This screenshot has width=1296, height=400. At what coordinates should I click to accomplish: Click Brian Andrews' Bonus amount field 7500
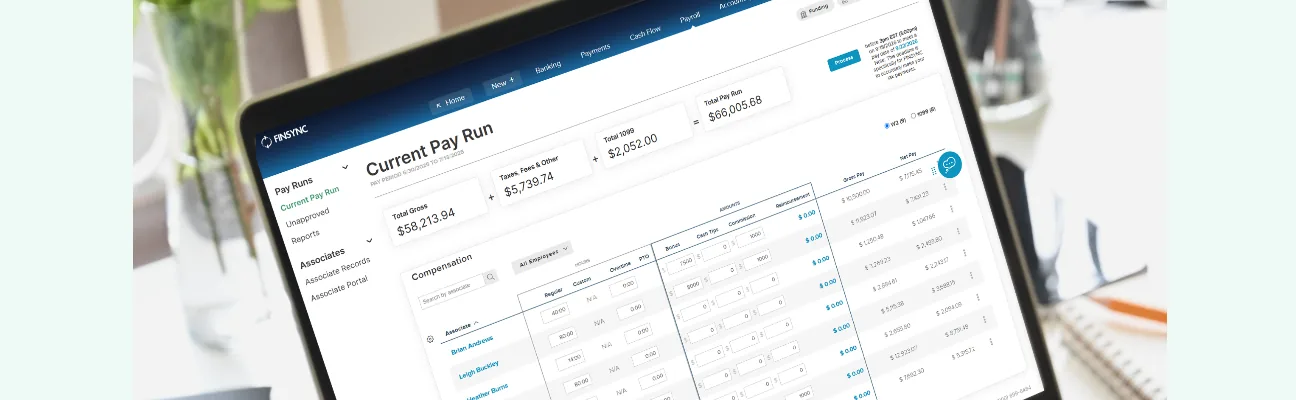683,261
